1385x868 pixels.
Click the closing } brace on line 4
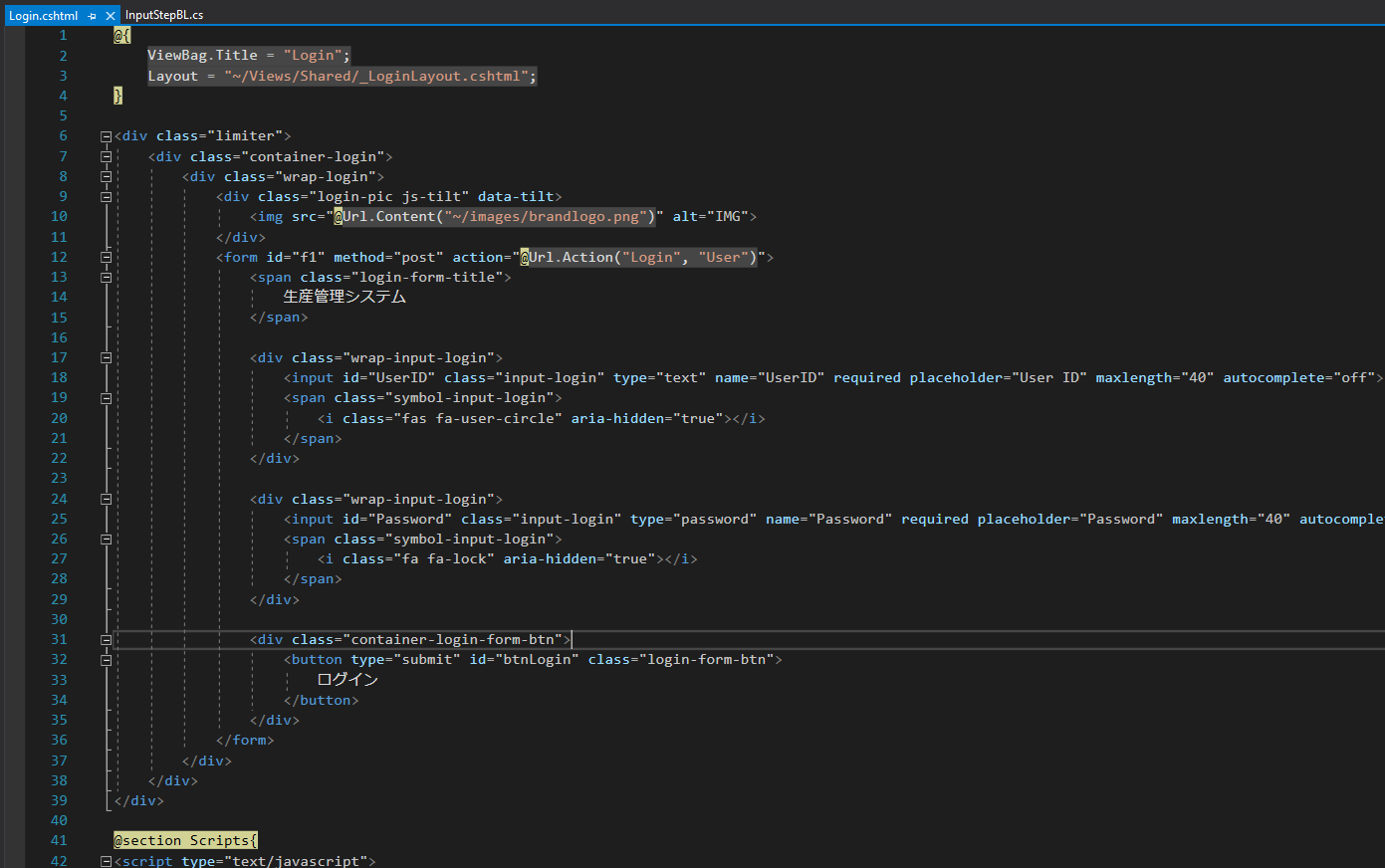pos(117,96)
